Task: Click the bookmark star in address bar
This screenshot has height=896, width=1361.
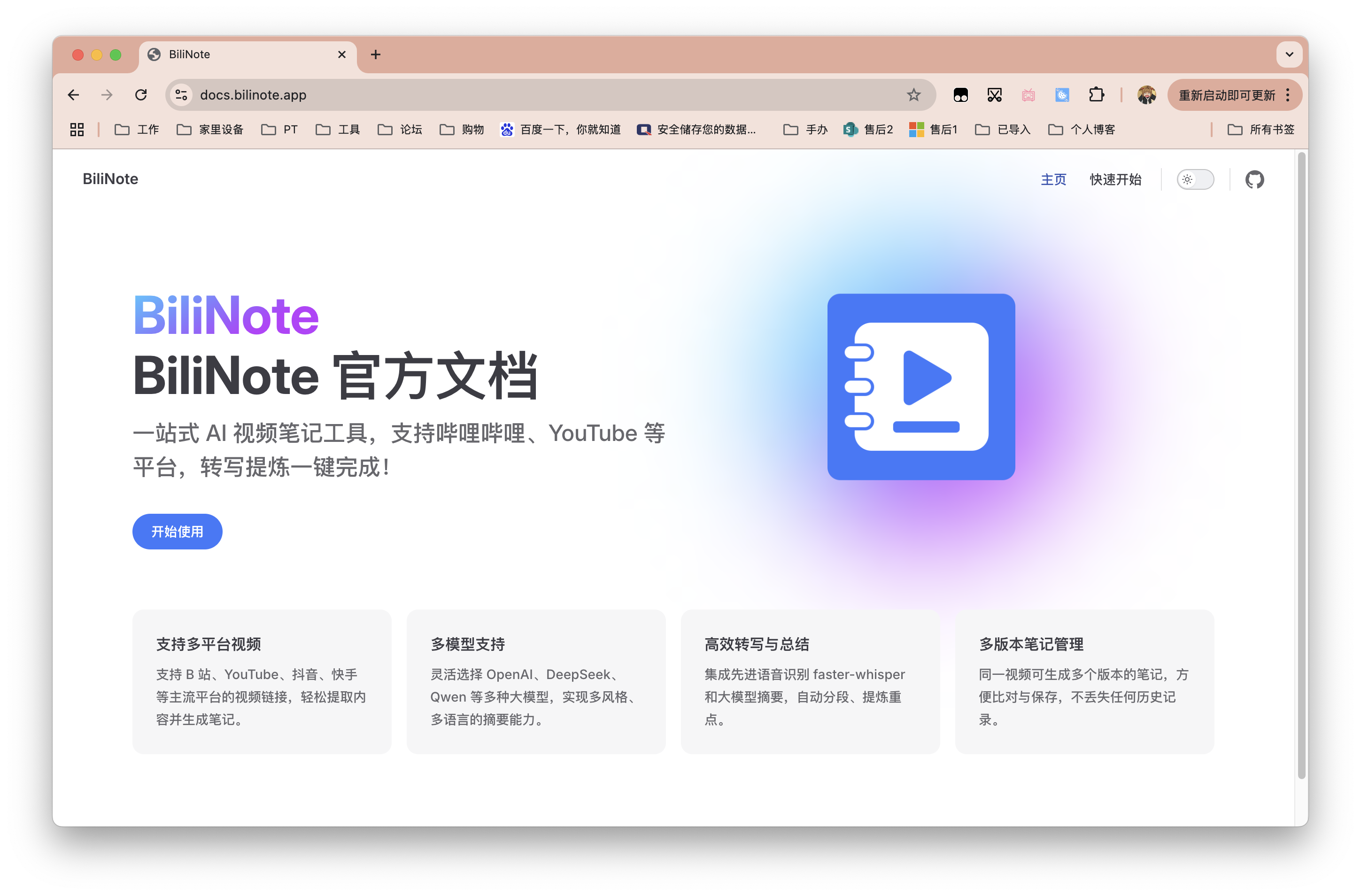Action: [913, 94]
